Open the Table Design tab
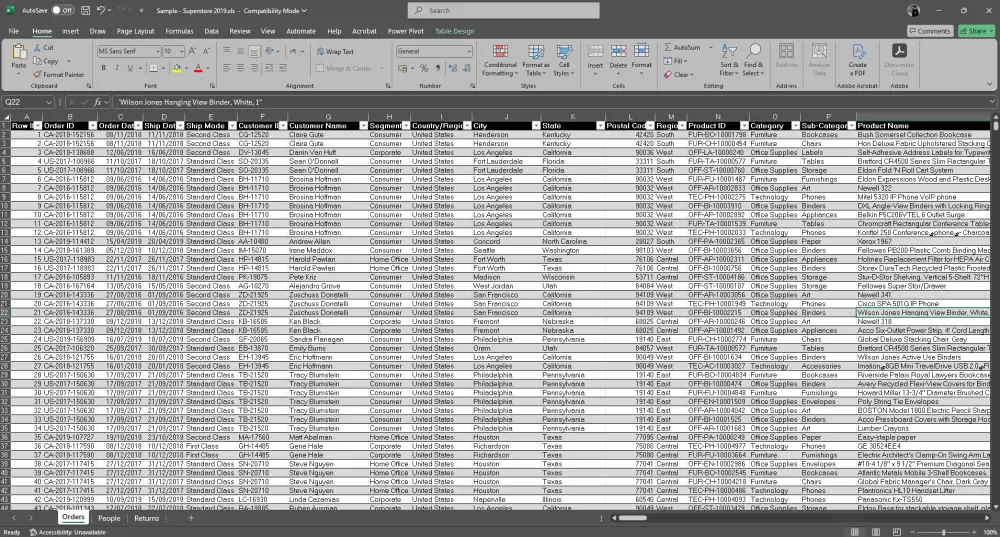The width and height of the screenshot is (1000, 537). pyautogui.click(x=454, y=31)
